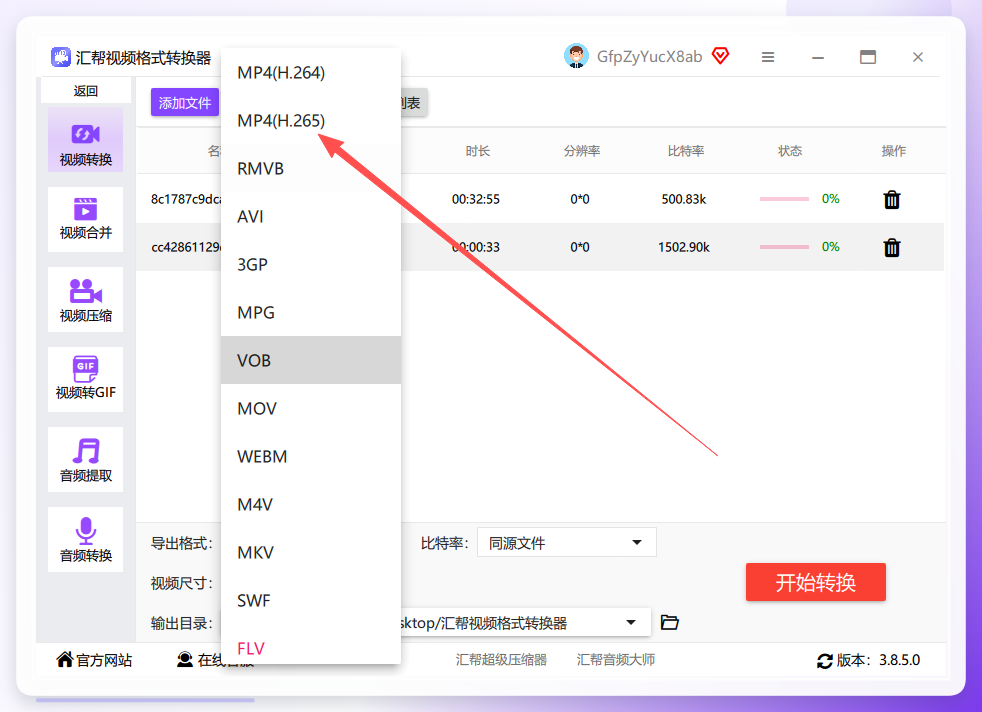Screen dimensions: 982x712
Task: Click the 操作 column header
Action: point(894,151)
